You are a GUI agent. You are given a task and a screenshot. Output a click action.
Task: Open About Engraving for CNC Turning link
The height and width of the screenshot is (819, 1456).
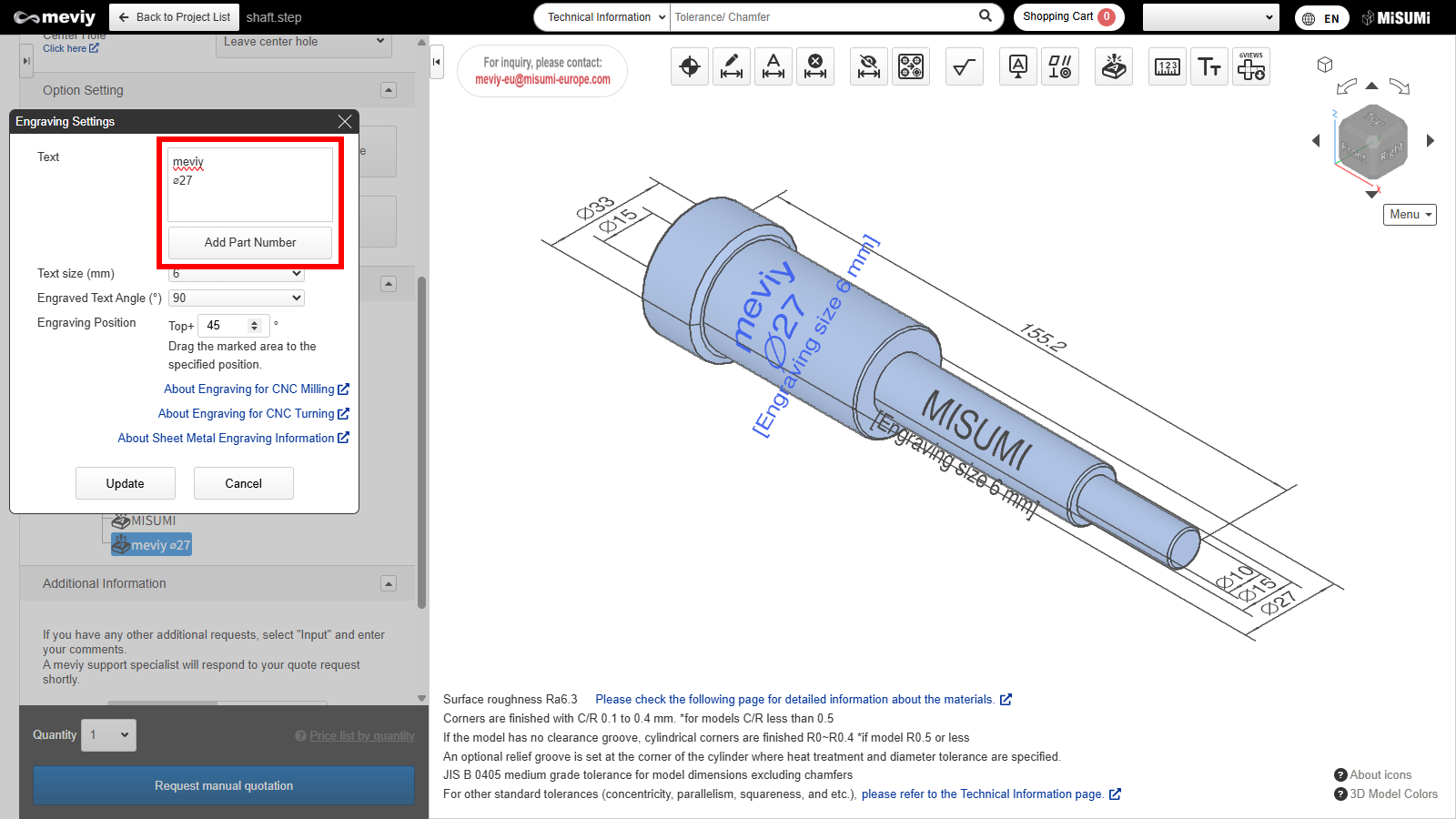click(x=253, y=413)
